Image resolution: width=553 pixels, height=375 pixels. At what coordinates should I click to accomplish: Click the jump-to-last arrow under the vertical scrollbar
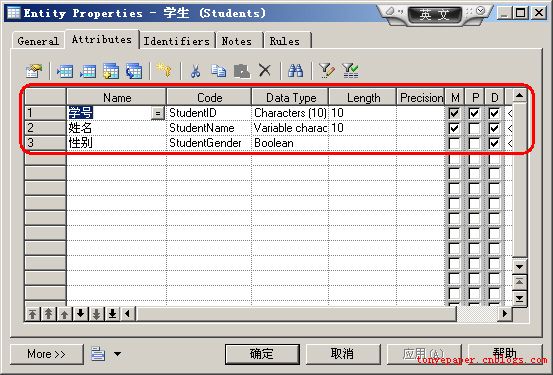point(519,299)
